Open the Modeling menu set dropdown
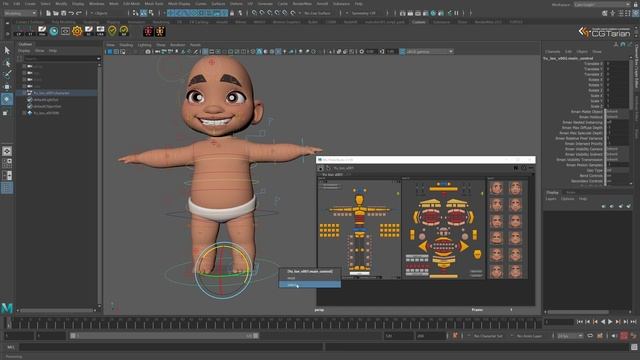Screen dimensions: 640x360 (20, 13)
